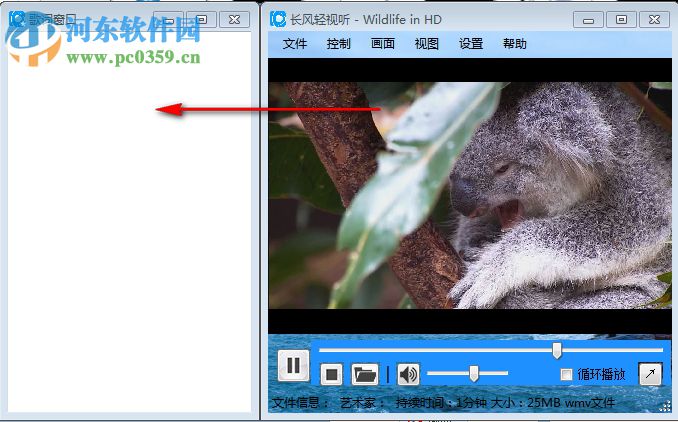The height and width of the screenshot is (422, 678).
Task: Enable the 循环播放 loop checkbox
Action: (566, 374)
